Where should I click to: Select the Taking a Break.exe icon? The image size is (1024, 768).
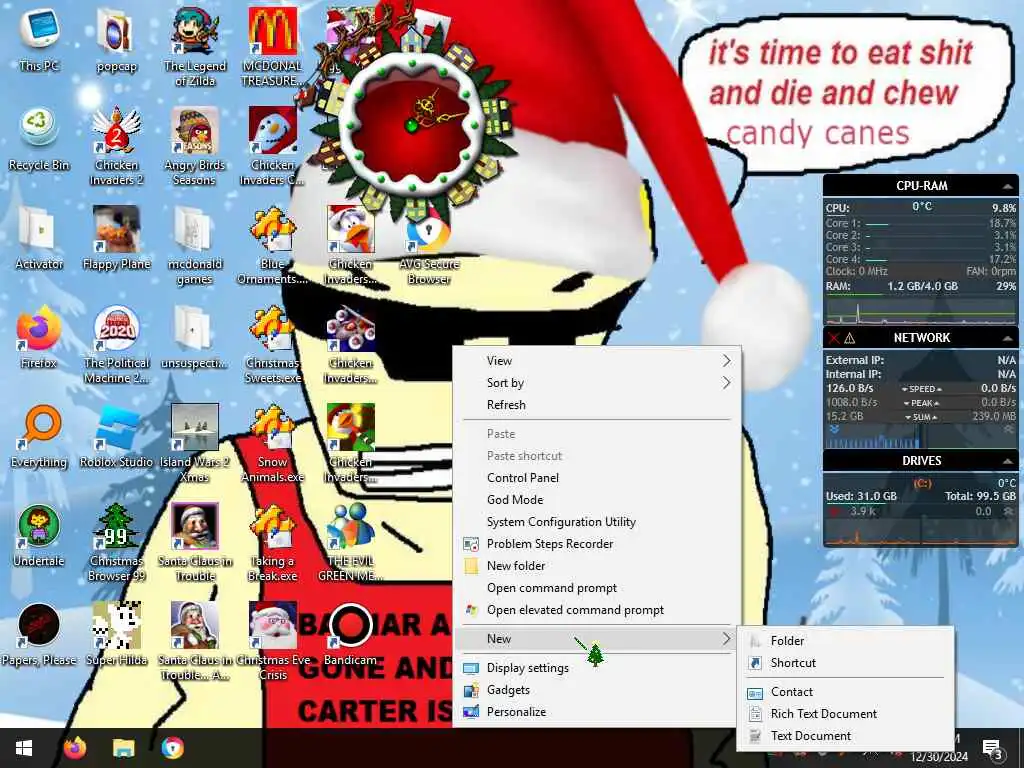pyautogui.click(x=272, y=541)
